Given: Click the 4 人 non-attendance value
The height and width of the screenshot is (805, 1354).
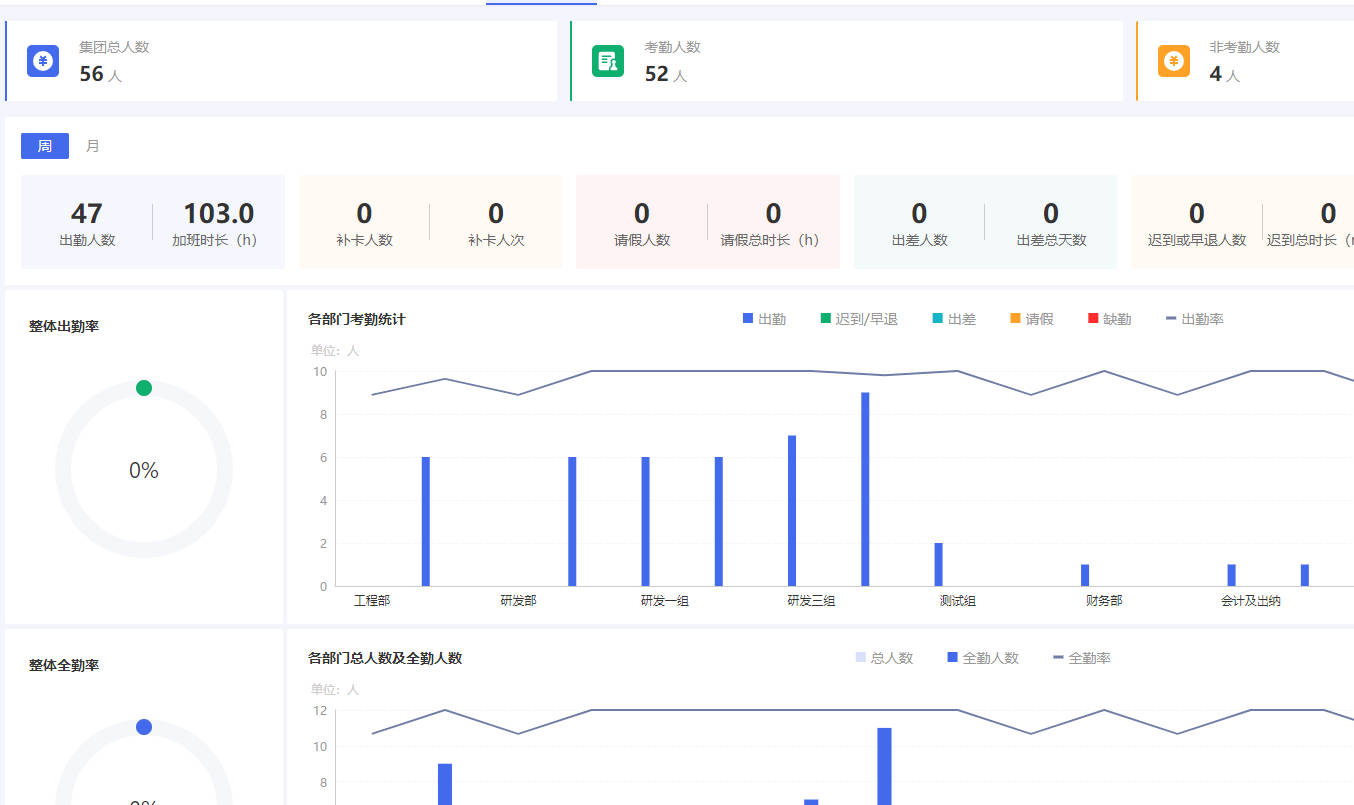Looking at the screenshot, I should pos(1224,74).
